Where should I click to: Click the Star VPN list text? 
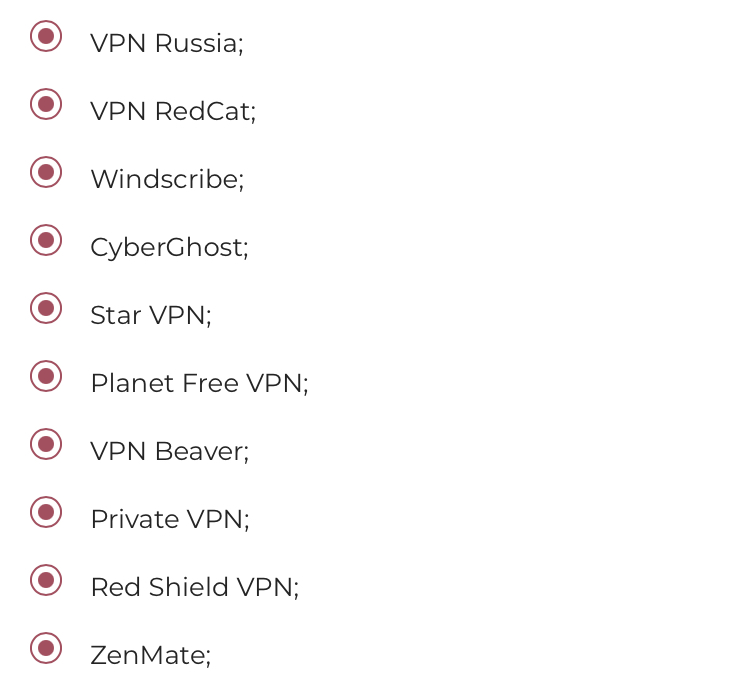151,316
